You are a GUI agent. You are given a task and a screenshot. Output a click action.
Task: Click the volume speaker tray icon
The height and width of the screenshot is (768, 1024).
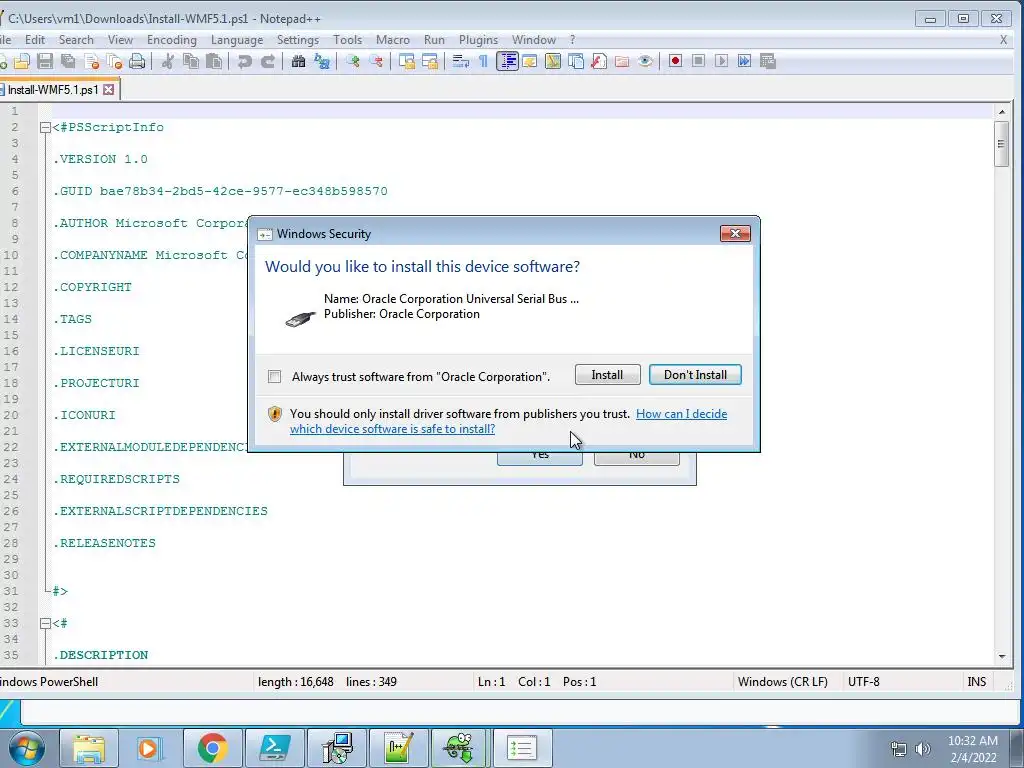(922, 749)
